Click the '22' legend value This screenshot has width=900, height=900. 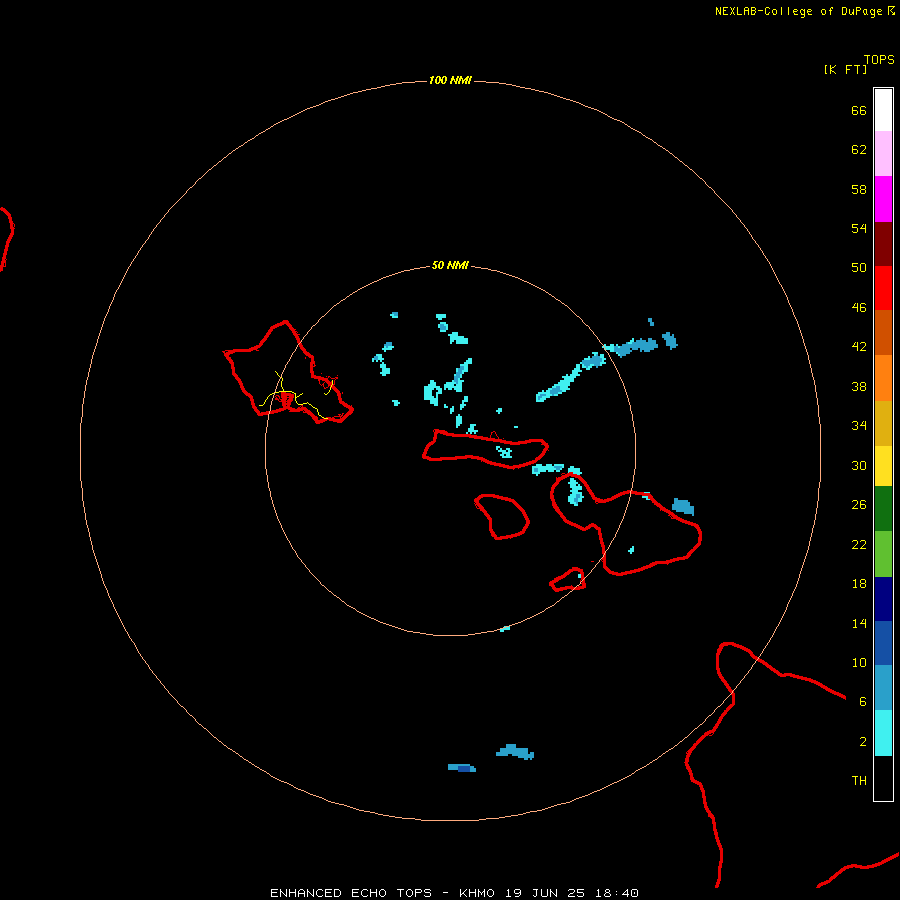859,544
